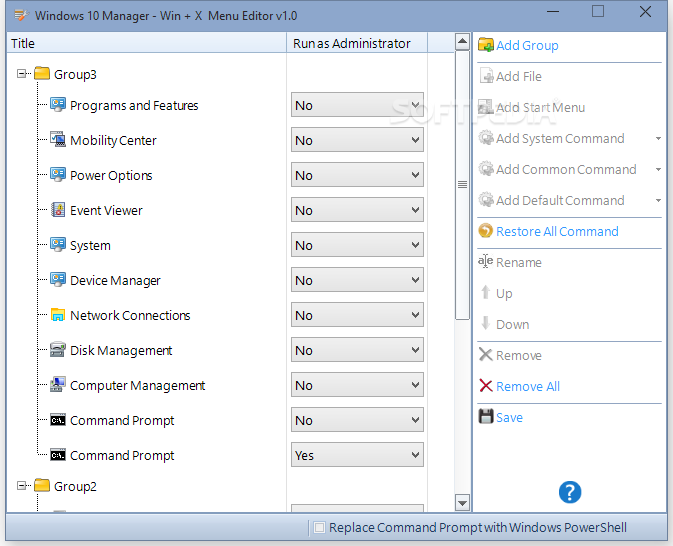
Task: Open Run as Administrator dropdown for Programs and Features
Action: [357, 105]
